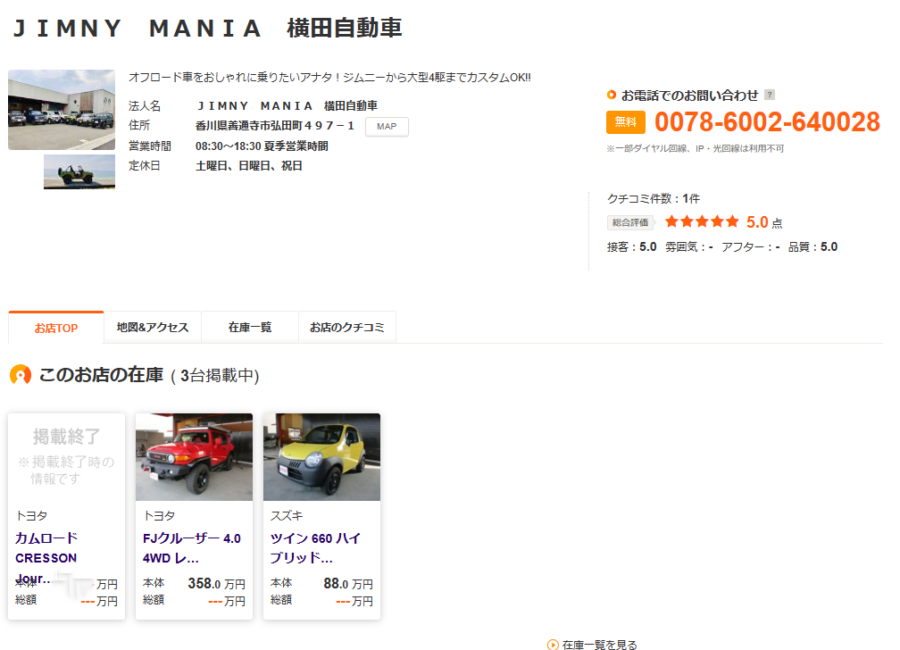Click the スズキ maker label
The image size is (900, 650).
pos(286,516)
